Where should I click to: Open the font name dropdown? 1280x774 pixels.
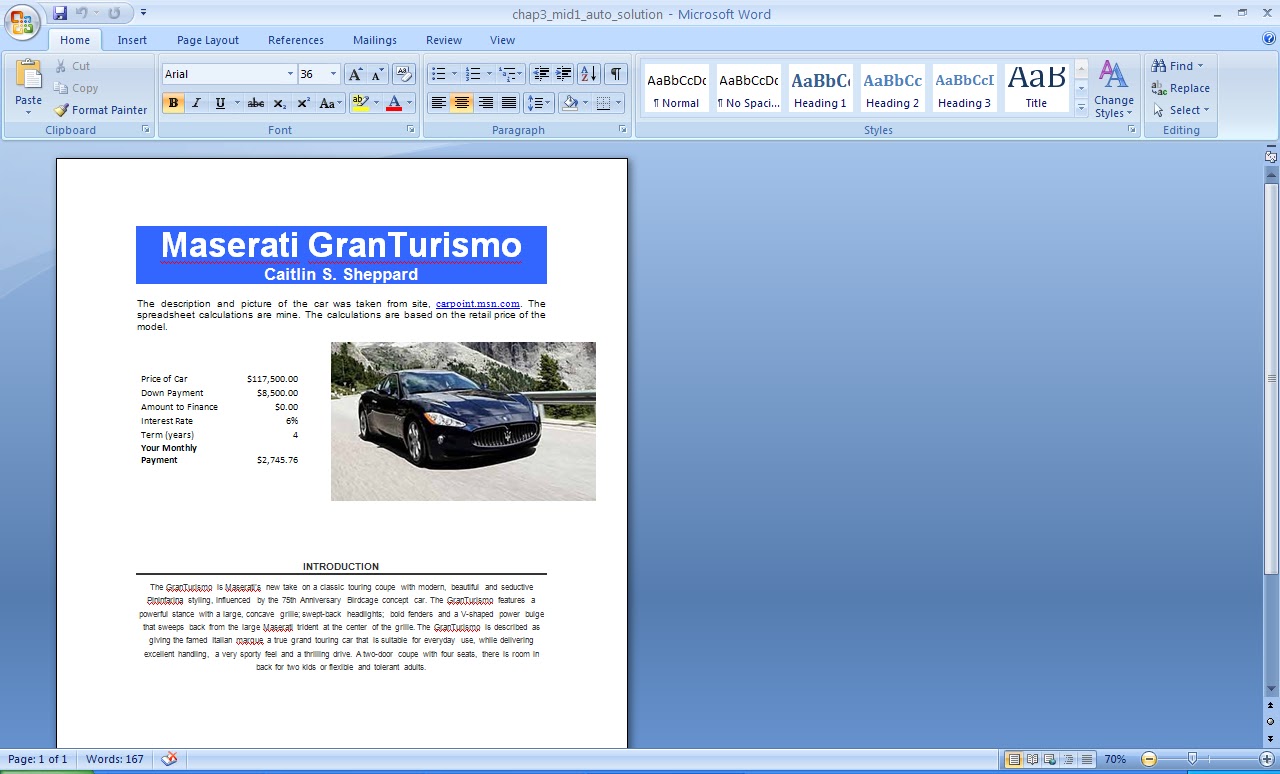pos(290,74)
